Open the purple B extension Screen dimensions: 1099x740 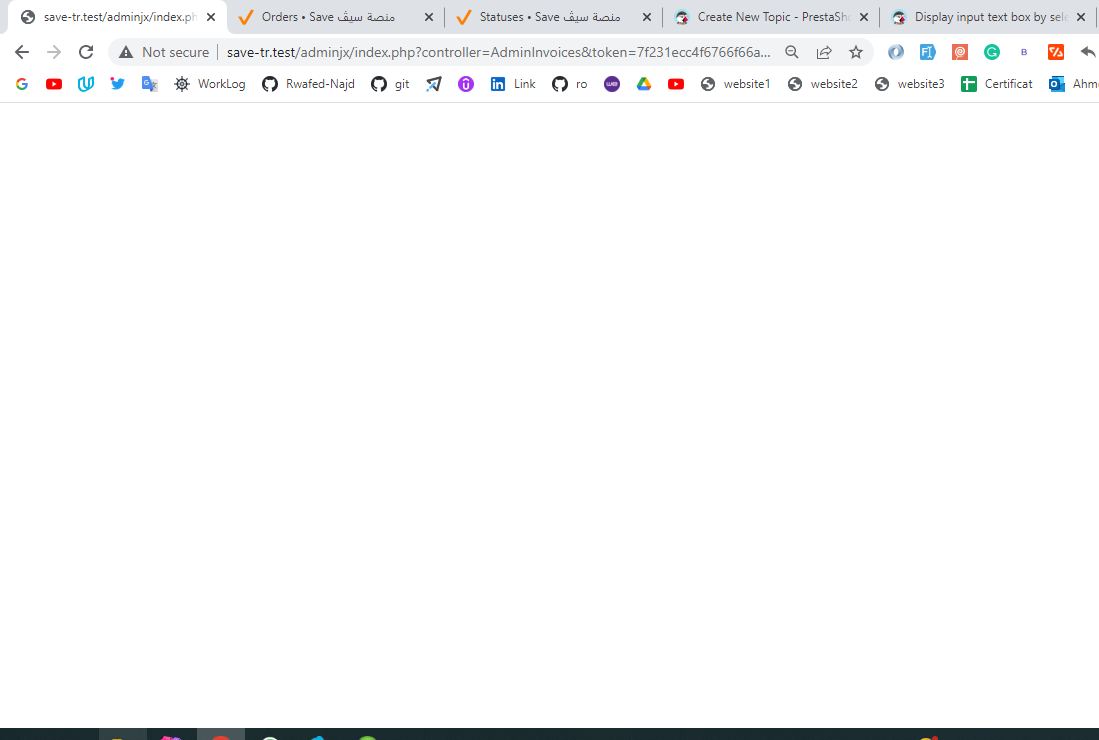coord(1024,52)
